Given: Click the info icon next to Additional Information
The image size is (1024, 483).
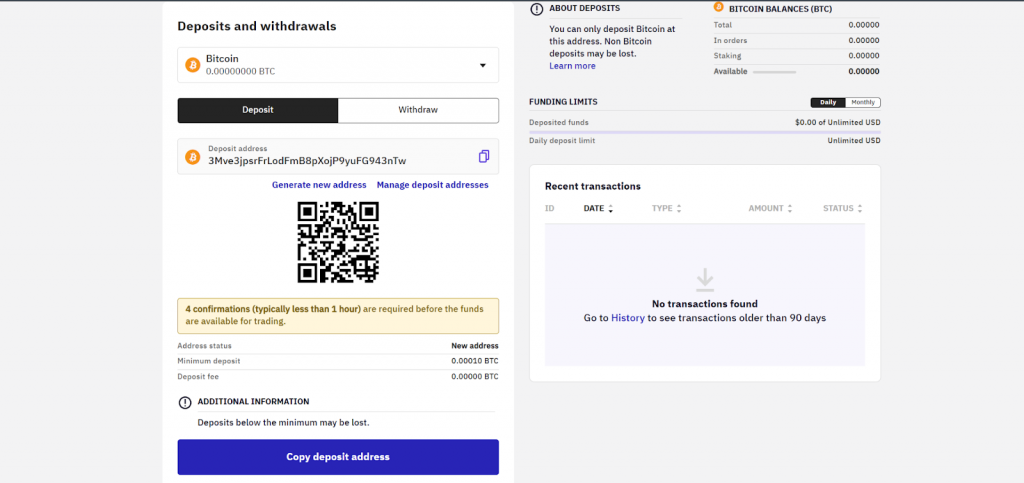Looking at the screenshot, I should tap(185, 402).
